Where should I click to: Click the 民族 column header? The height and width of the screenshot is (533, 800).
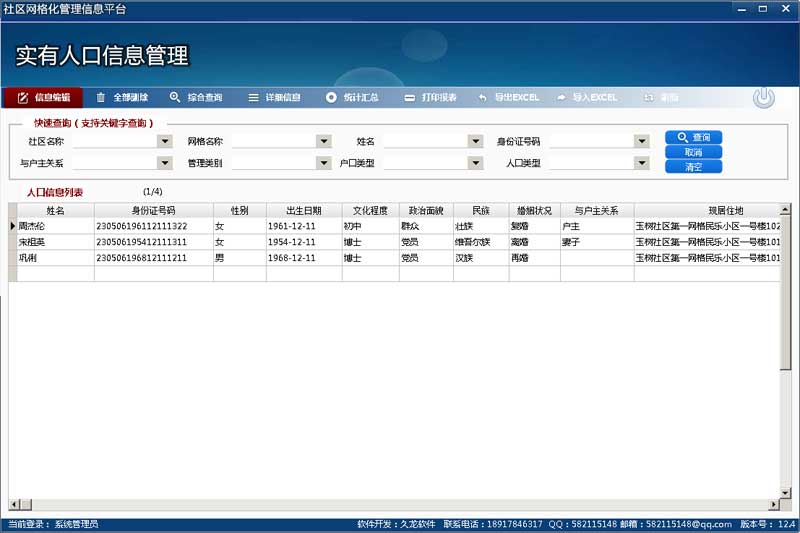click(481, 211)
